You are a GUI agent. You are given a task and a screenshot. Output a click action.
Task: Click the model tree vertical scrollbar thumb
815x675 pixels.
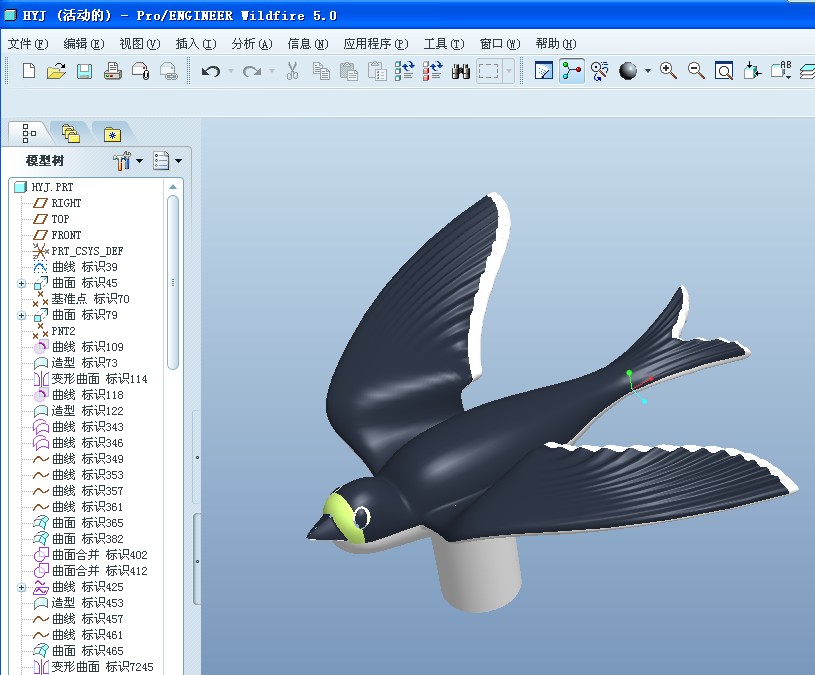(x=173, y=283)
